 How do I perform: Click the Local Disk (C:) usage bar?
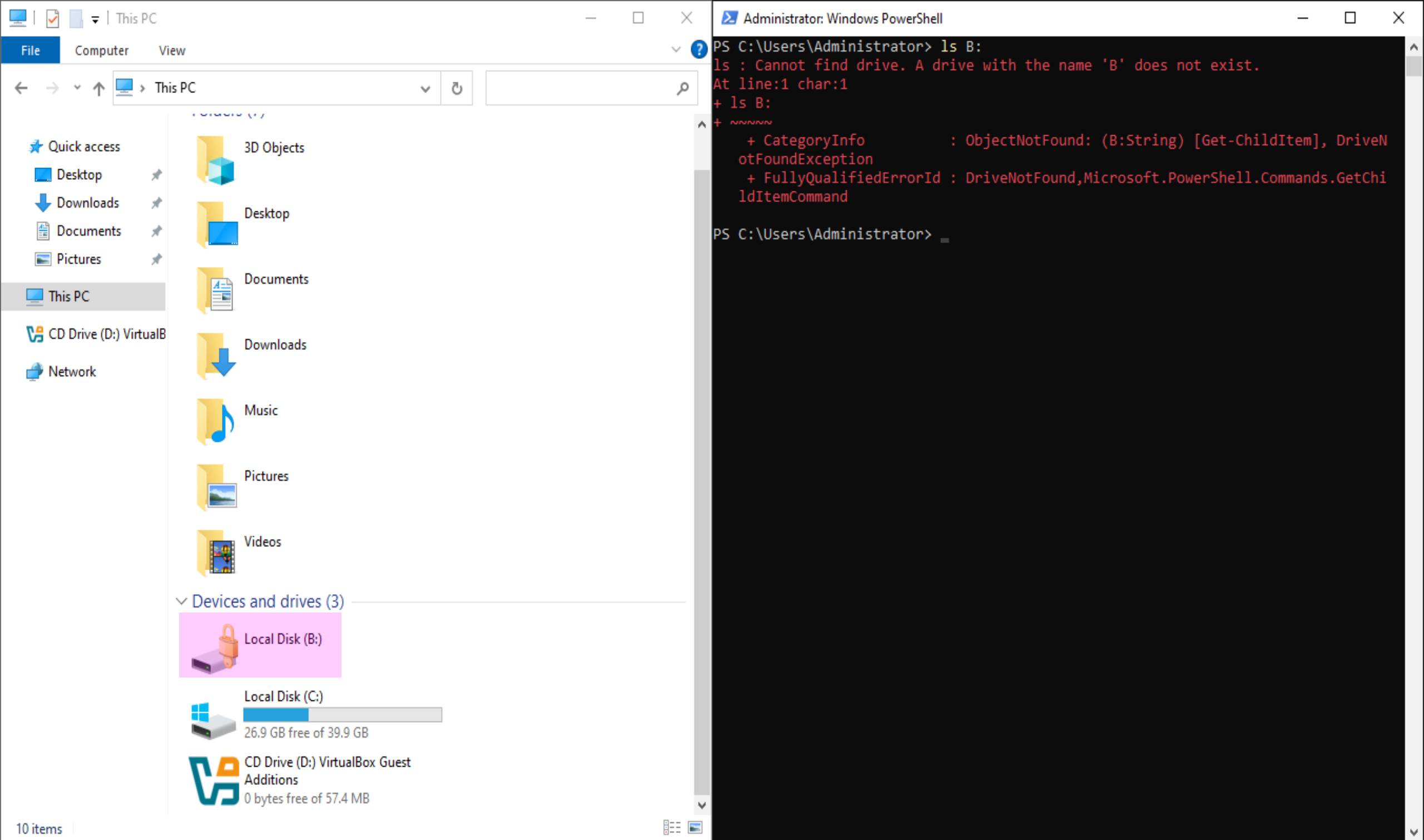[x=343, y=715]
